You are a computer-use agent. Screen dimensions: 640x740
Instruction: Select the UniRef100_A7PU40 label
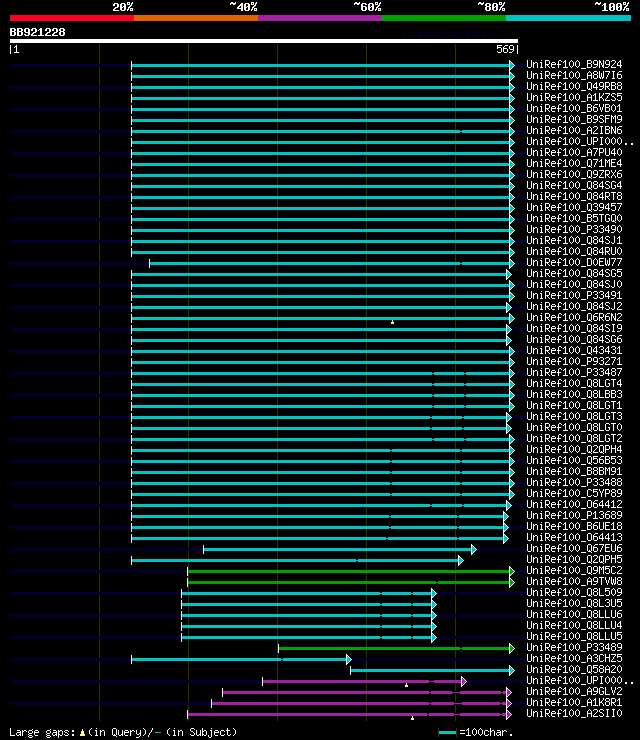click(574, 152)
